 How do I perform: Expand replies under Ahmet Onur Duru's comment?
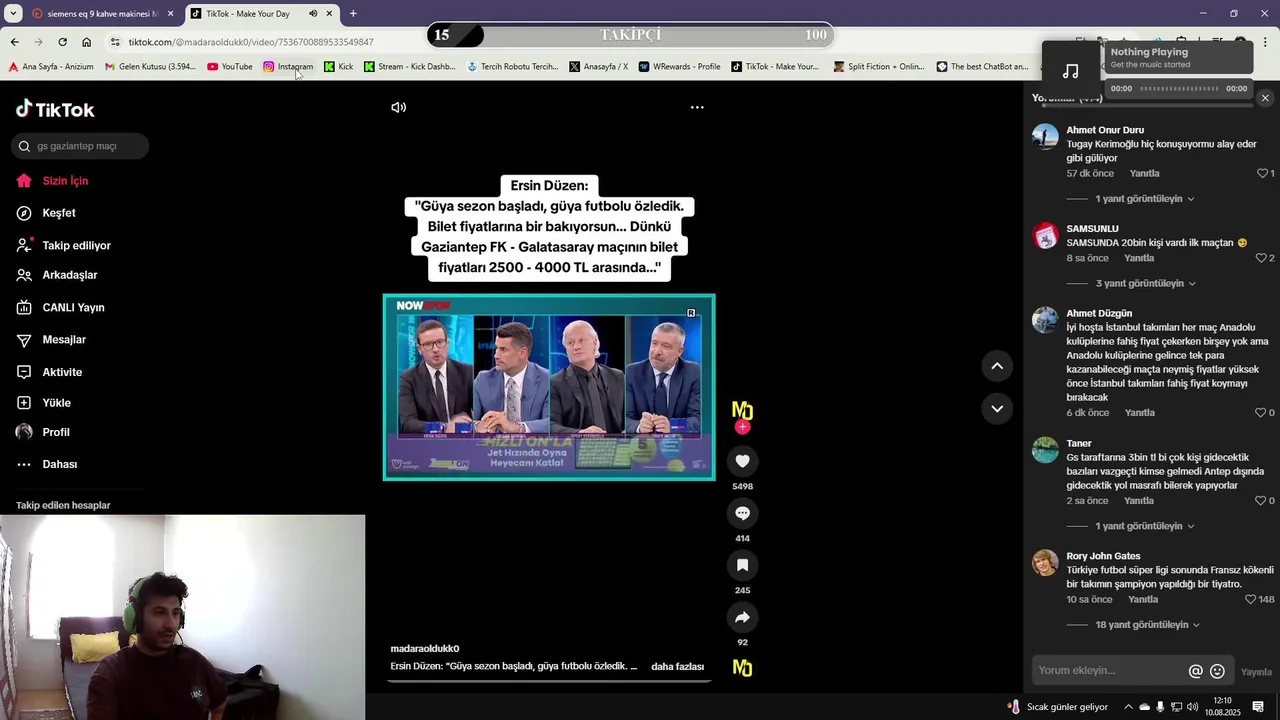click(x=1144, y=199)
